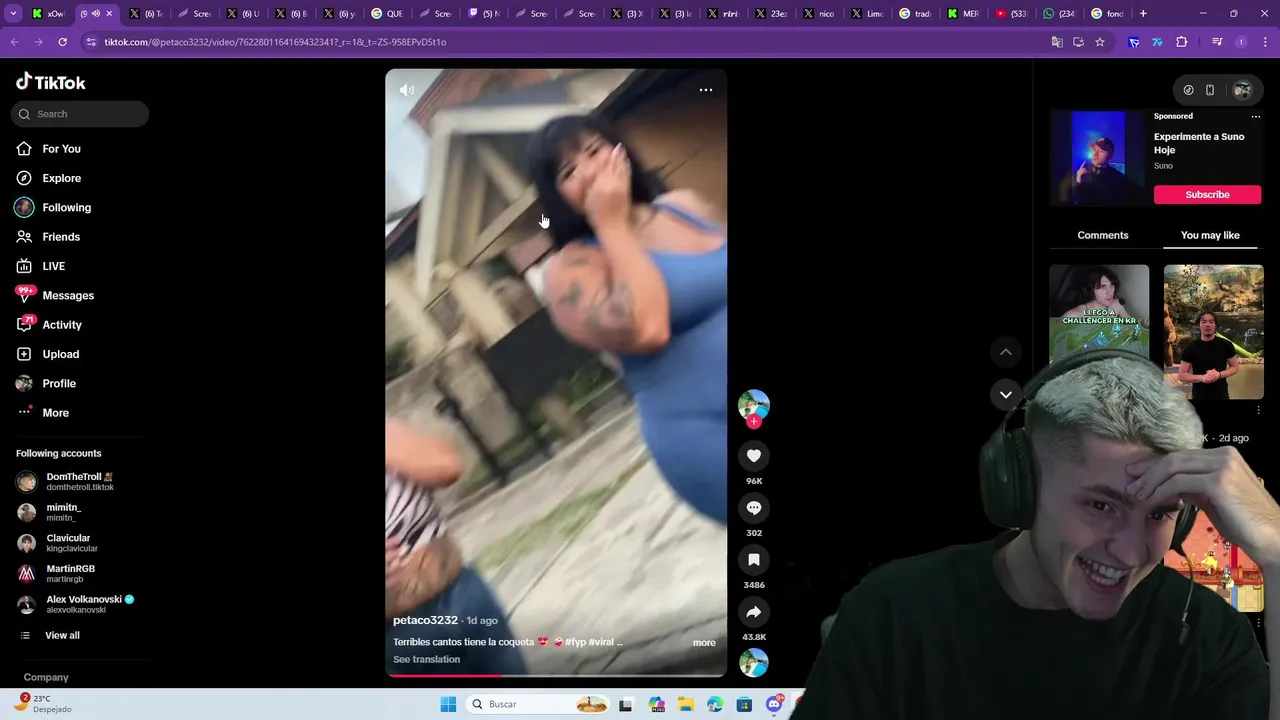The image size is (1280, 720).
Task: Bookmark page with the star icon
Action: (1100, 42)
